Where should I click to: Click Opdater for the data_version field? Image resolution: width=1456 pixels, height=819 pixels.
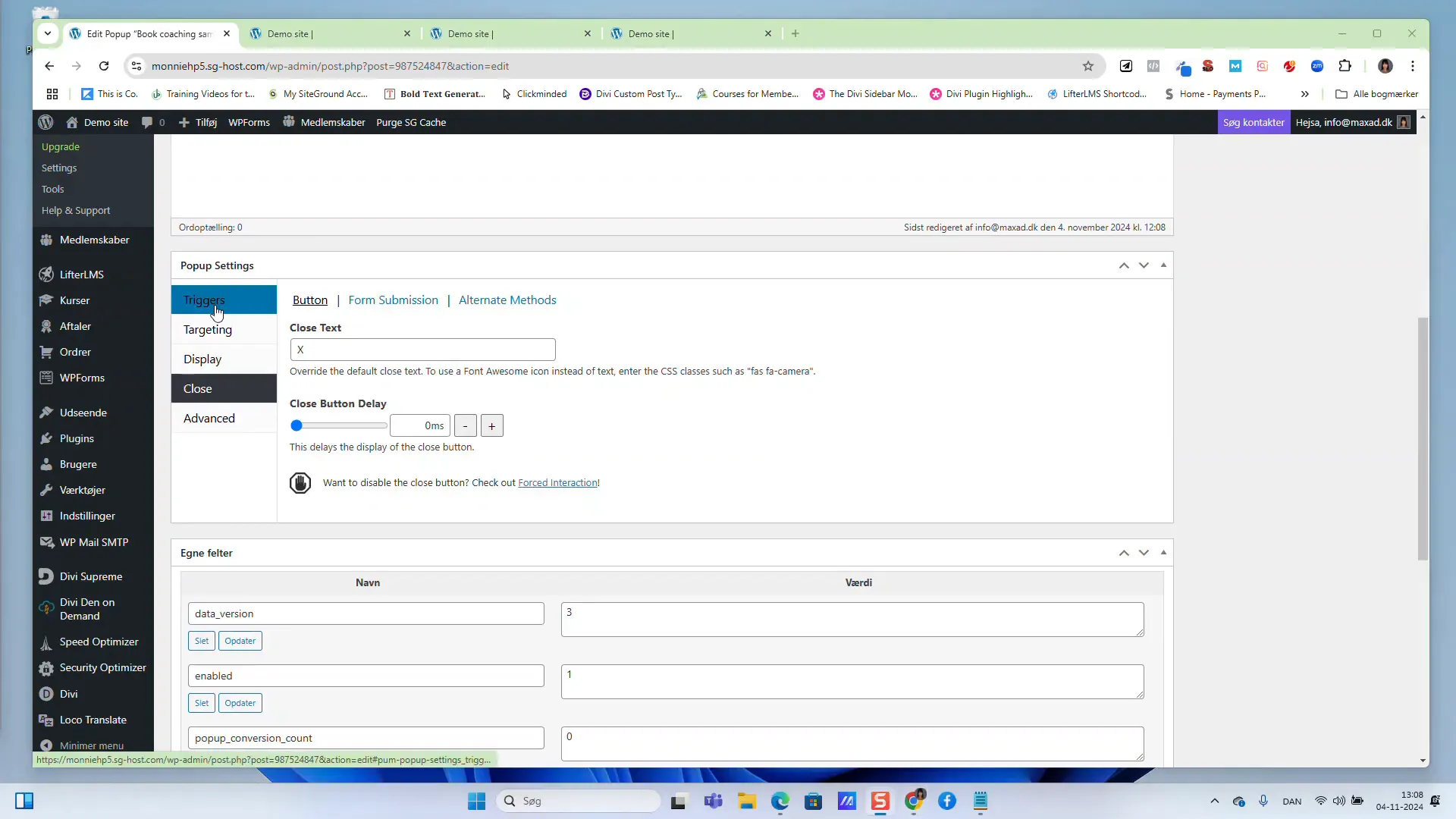240,641
